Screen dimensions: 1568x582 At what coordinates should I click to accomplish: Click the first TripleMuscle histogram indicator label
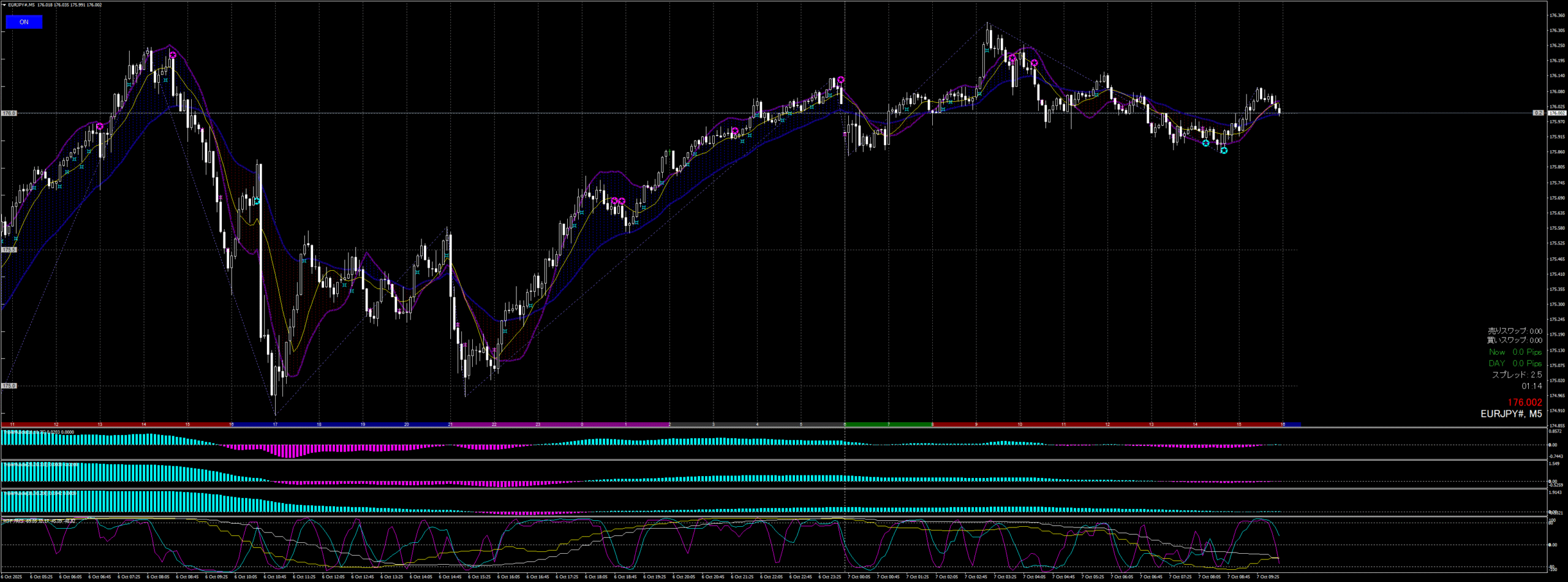tap(38, 432)
